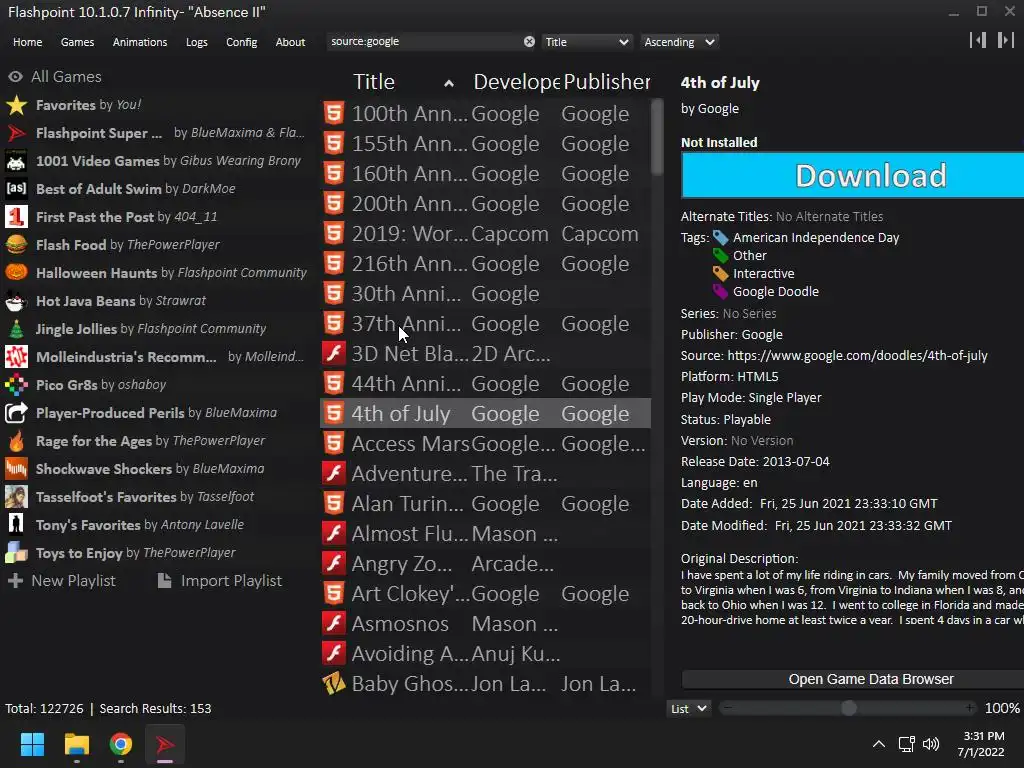Click the Google Doodle purple tag icon
This screenshot has width=1024, height=768.
[x=720, y=291]
